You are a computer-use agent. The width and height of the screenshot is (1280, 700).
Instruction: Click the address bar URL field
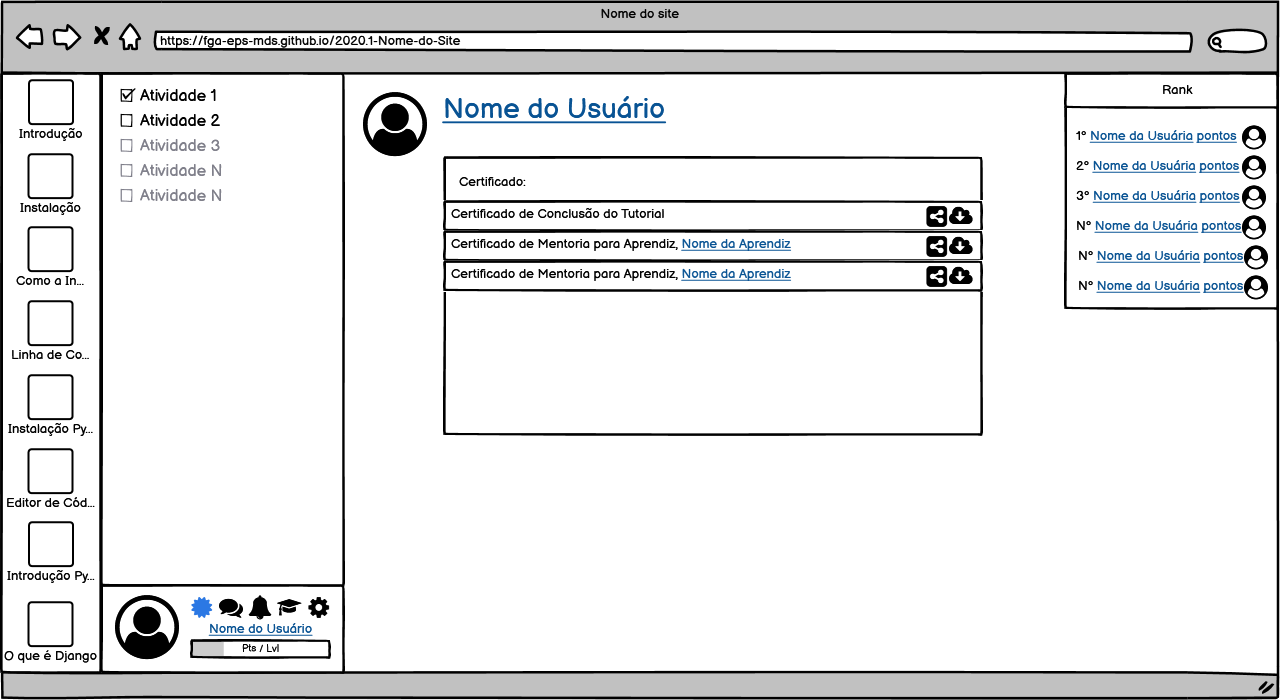[673, 42]
